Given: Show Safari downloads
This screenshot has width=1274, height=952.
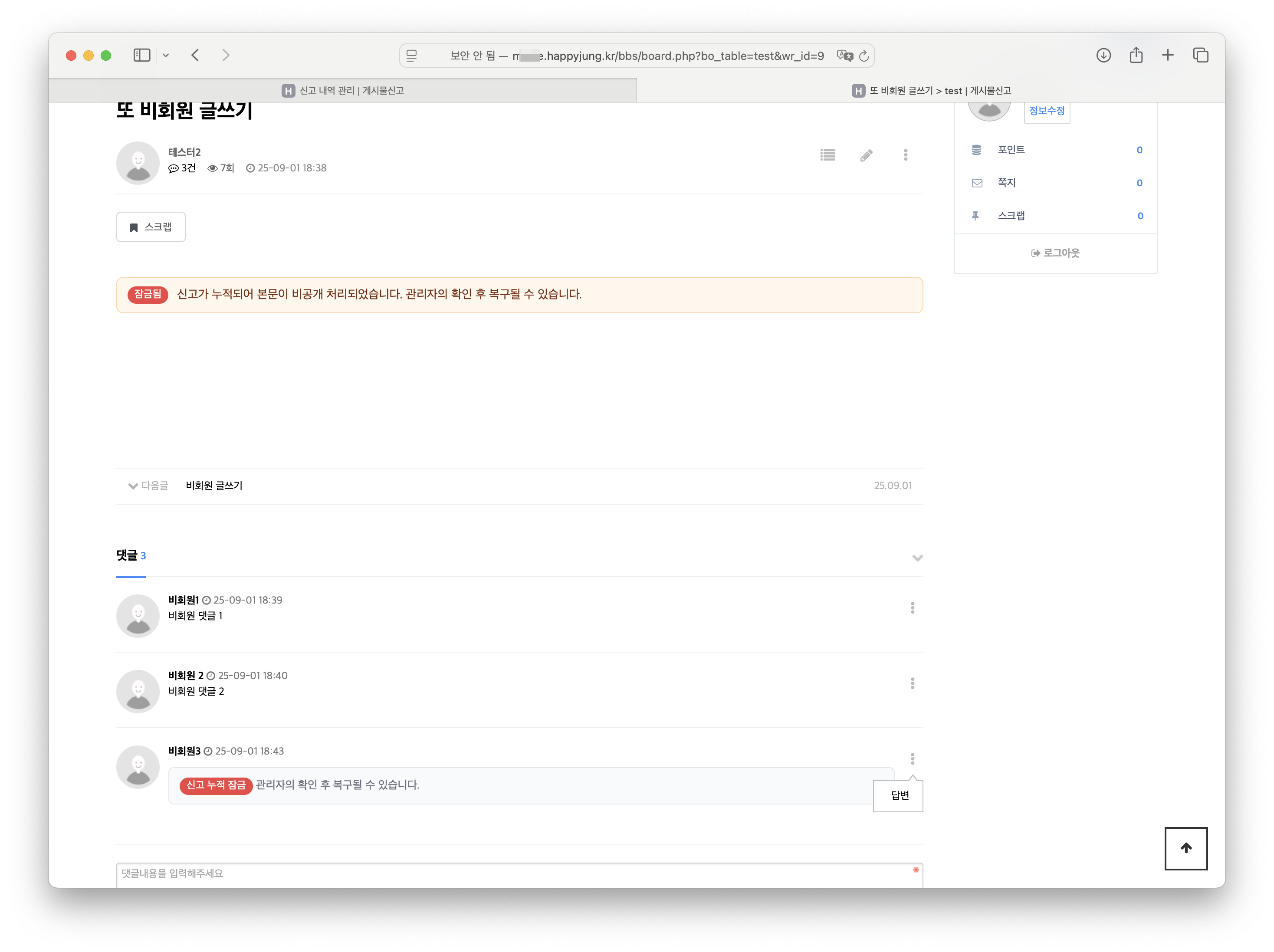Looking at the screenshot, I should (x=1103, y=55).
